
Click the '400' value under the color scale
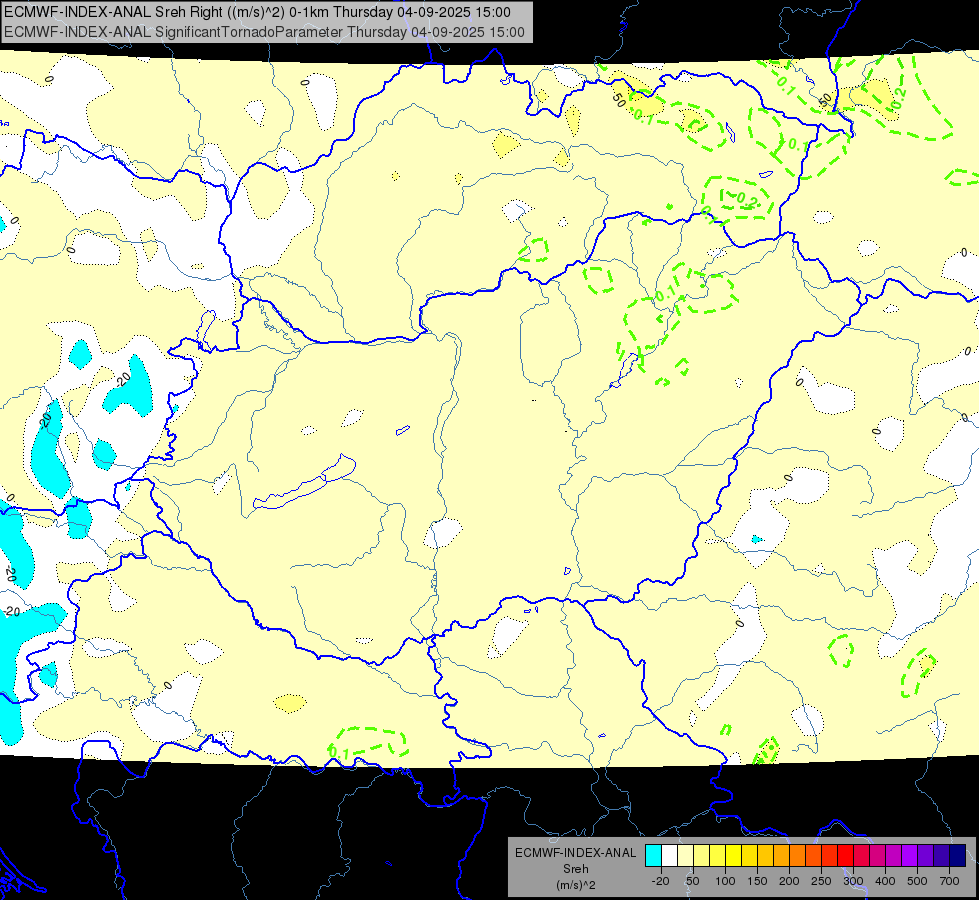click(x=885, y=881)
